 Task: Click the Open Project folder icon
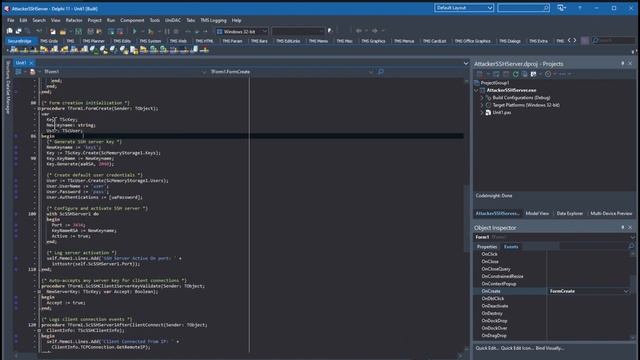tap(62, 31)
